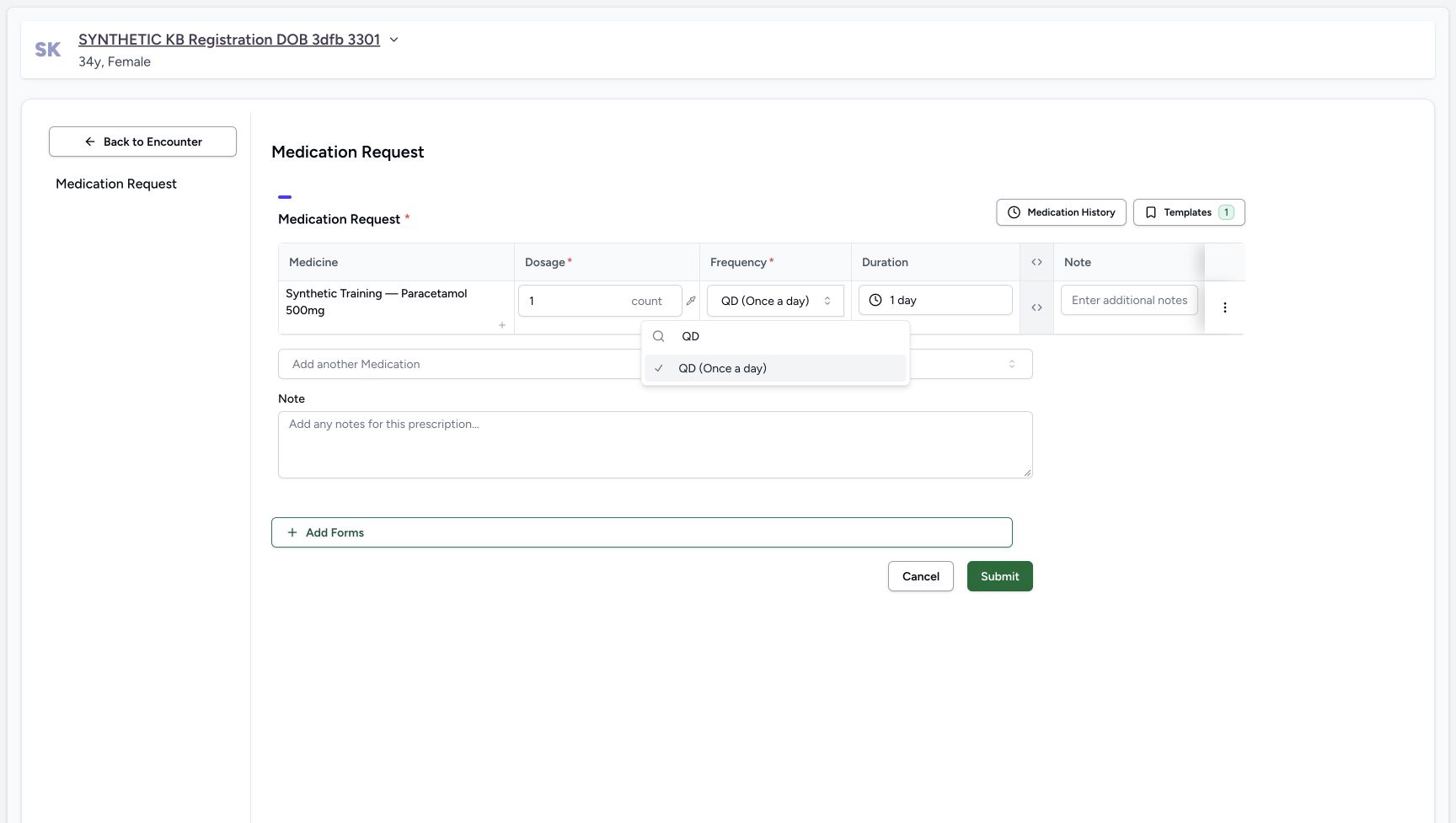The width and height of the screenshot is (1456, 823).
Task: Click the dosage edit icon next to count
Action: click(x=691, y=301)
